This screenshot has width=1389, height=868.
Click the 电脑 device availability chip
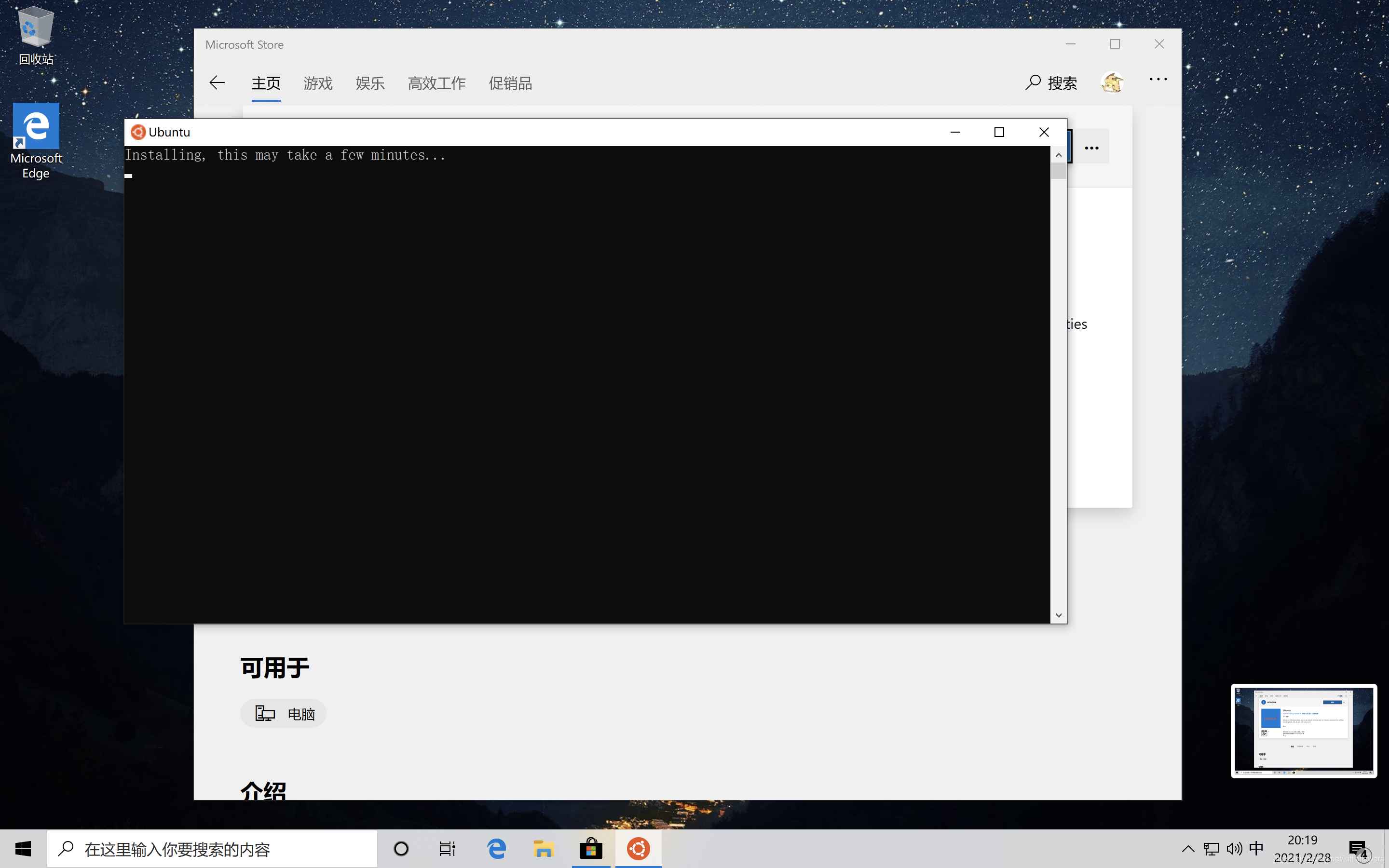(284, 714)
